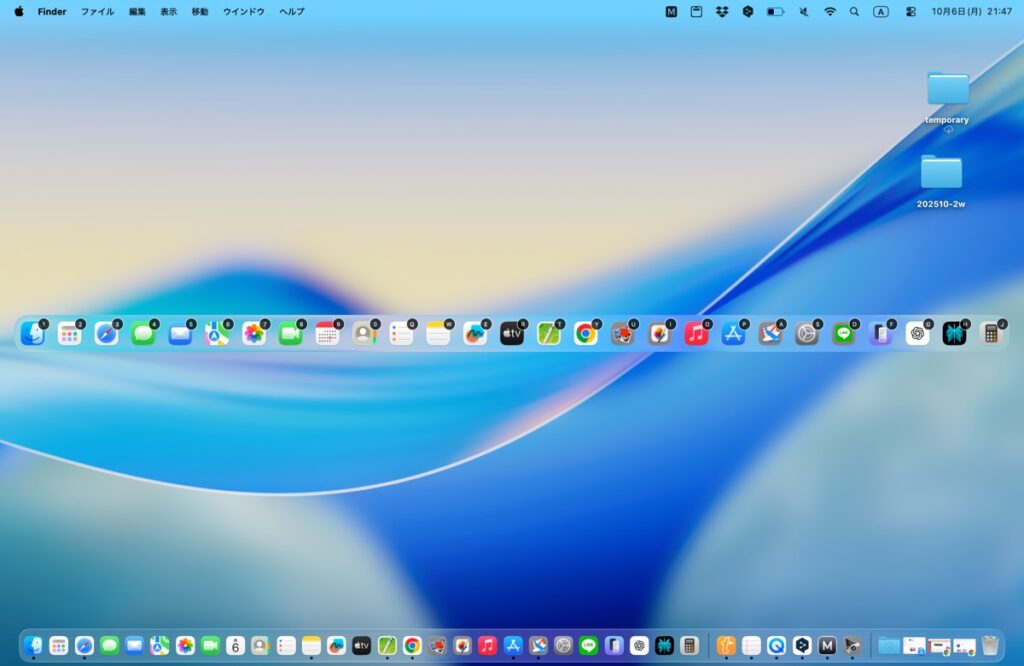1024x666 pixels.
Task: Select the 202510-2w desktop folder
Action: (941, 173)
